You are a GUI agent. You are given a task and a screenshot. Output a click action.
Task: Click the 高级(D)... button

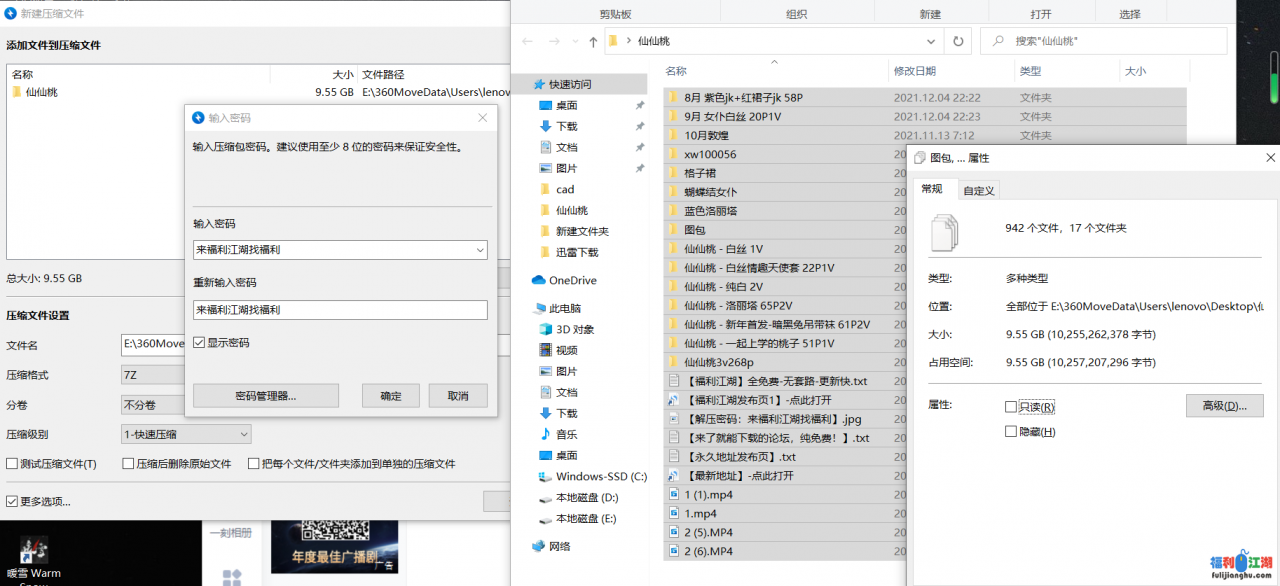(1224, 406)
